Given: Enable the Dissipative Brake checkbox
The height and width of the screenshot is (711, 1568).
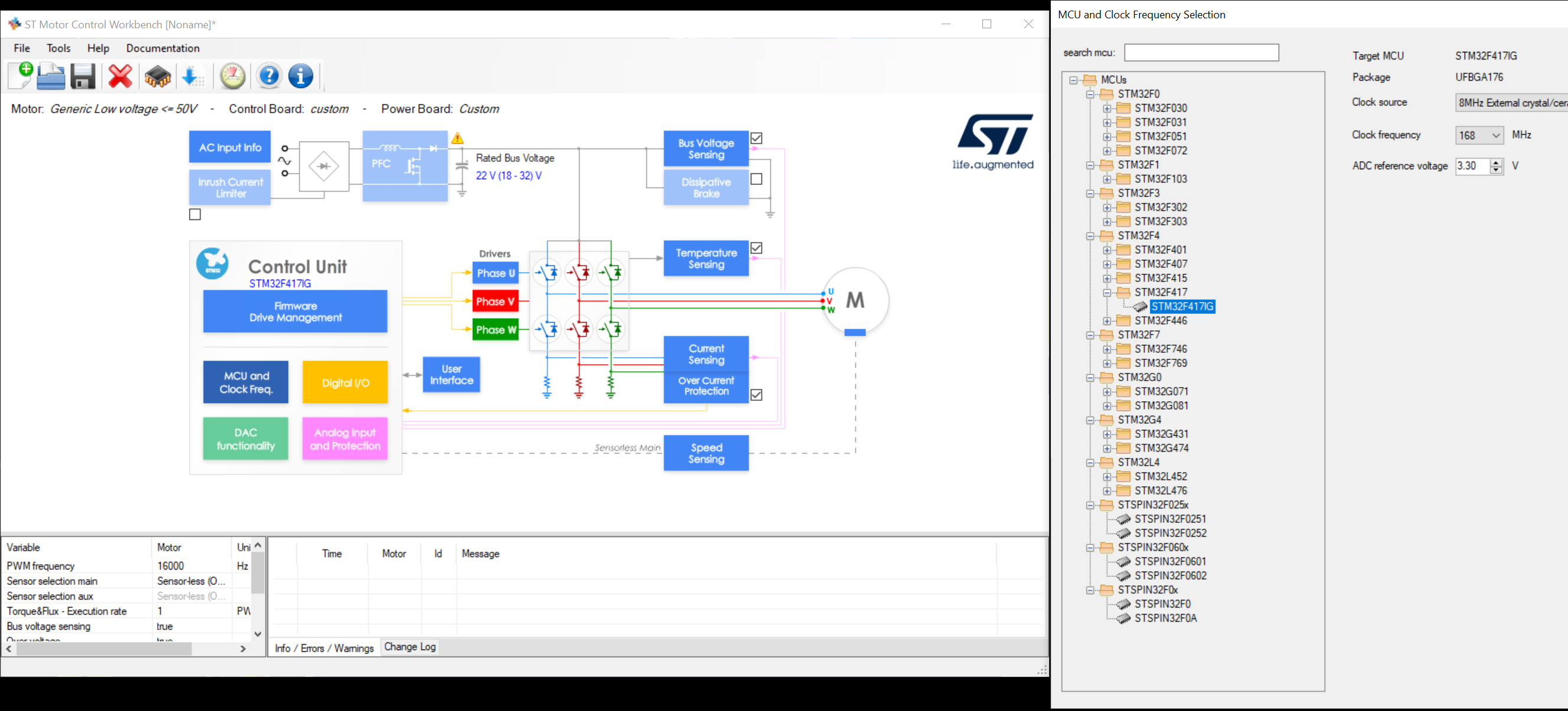Looking at the screenshot, I should pos(756,179).
